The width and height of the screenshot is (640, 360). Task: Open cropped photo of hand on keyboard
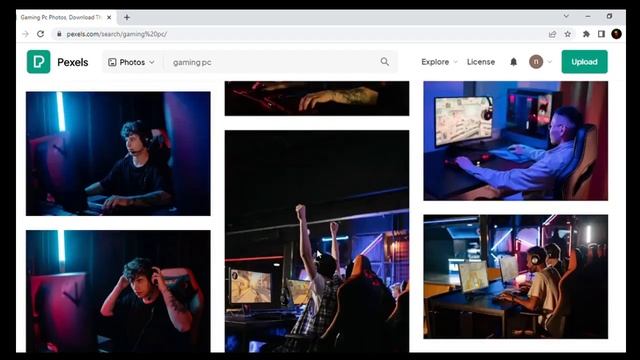click(317, 98)
